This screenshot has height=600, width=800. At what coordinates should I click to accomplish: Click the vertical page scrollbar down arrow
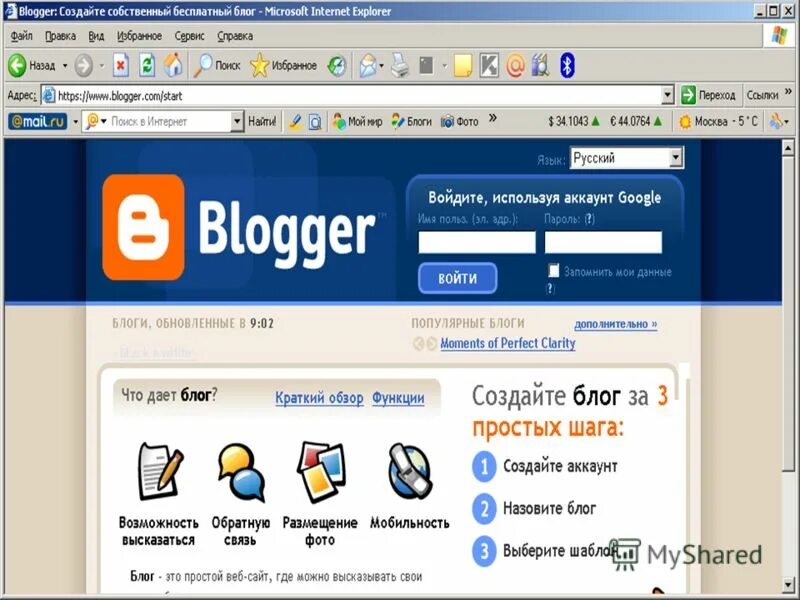788,585
